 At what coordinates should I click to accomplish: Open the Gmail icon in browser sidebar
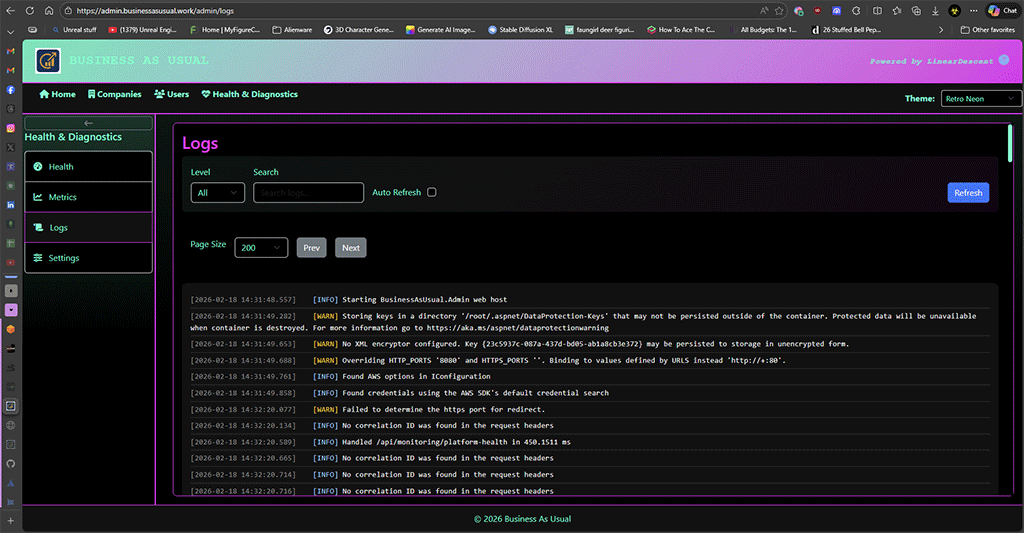coord(11,52)
